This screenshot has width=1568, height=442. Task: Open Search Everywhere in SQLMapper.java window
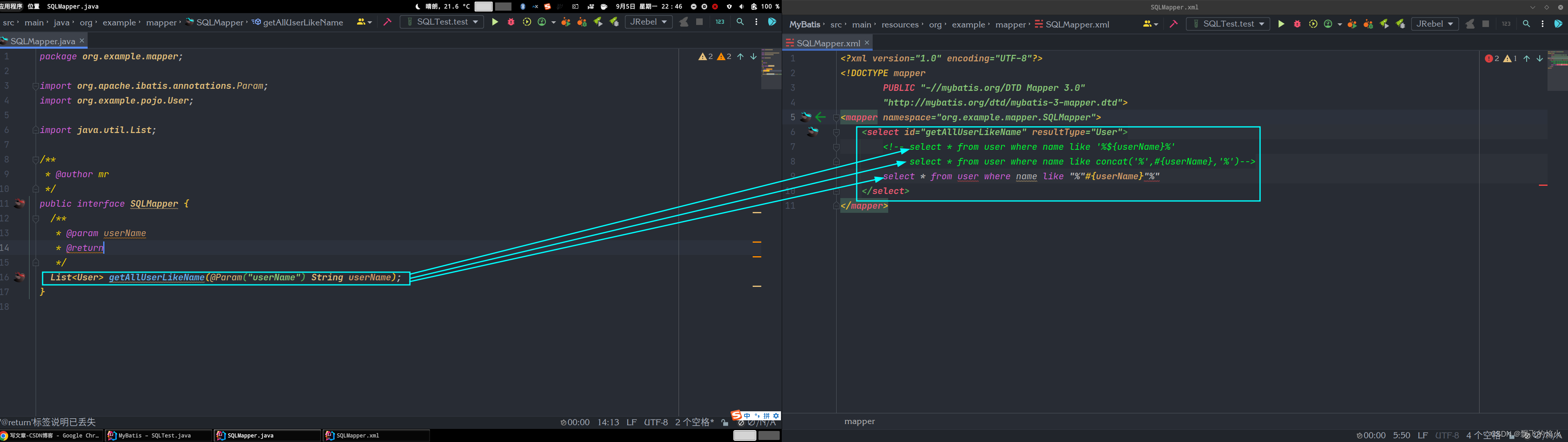pyautogui.click(x=740, y=22)
